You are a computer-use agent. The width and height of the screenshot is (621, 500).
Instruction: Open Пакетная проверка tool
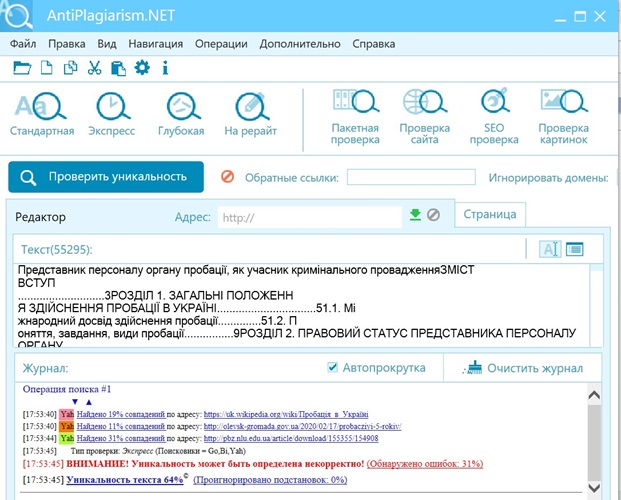point(355,117)
